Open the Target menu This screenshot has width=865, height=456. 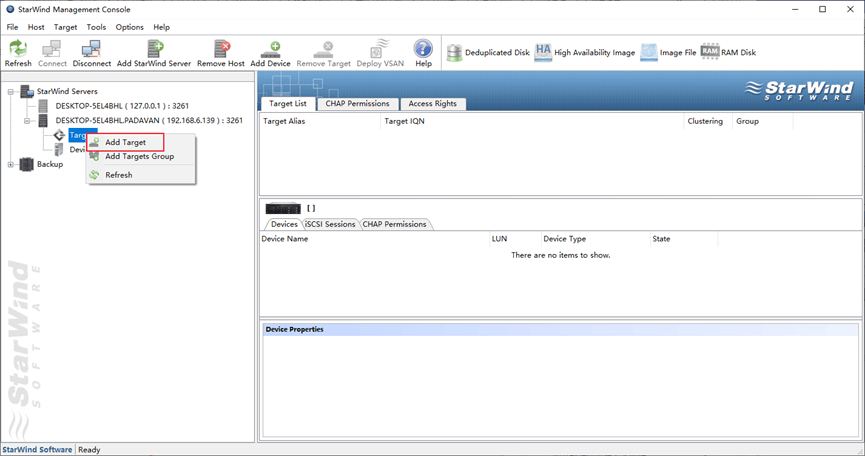point(65,27)
